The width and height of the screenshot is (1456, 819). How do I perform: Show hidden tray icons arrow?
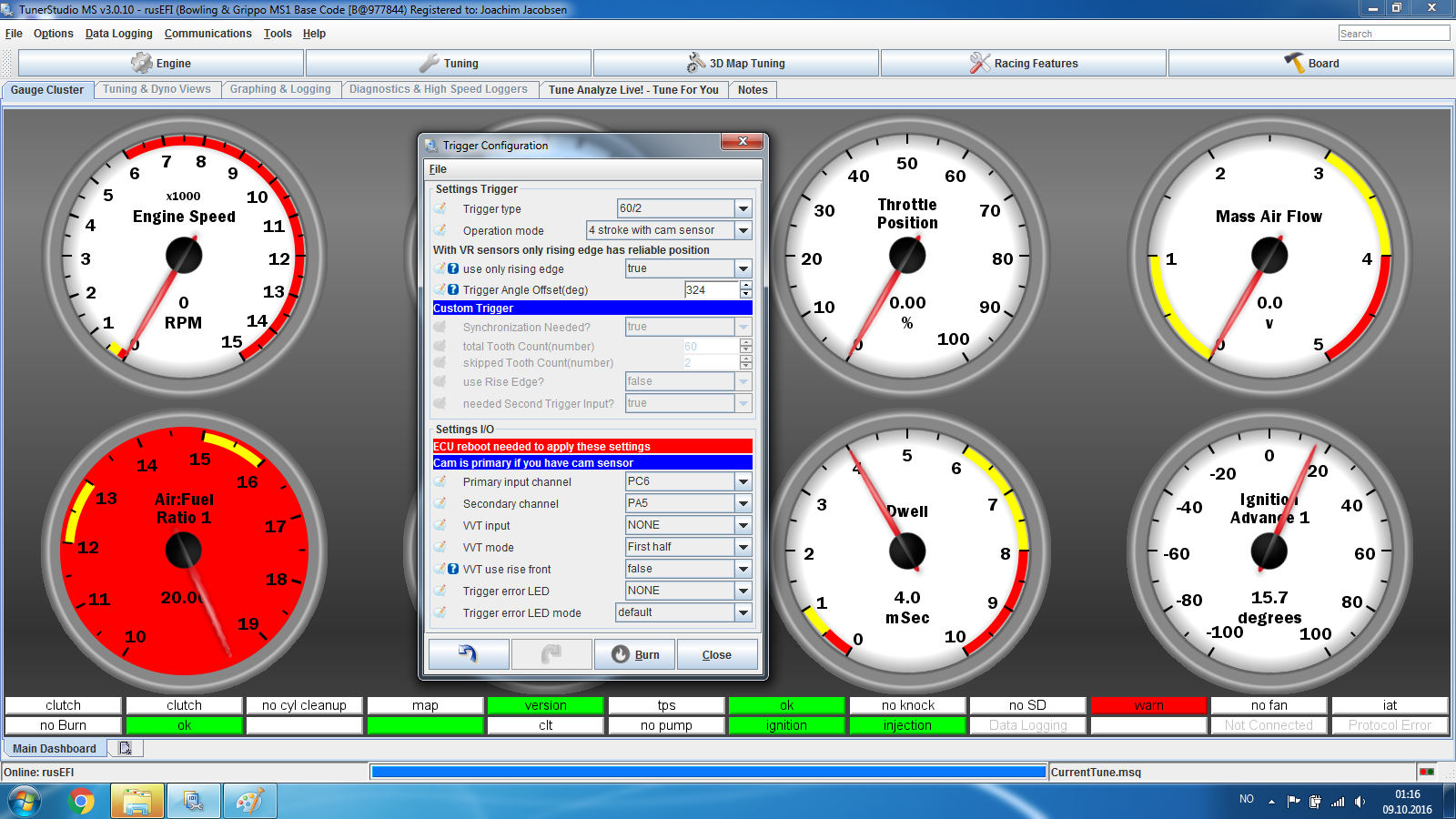[x=1271, y=802]
